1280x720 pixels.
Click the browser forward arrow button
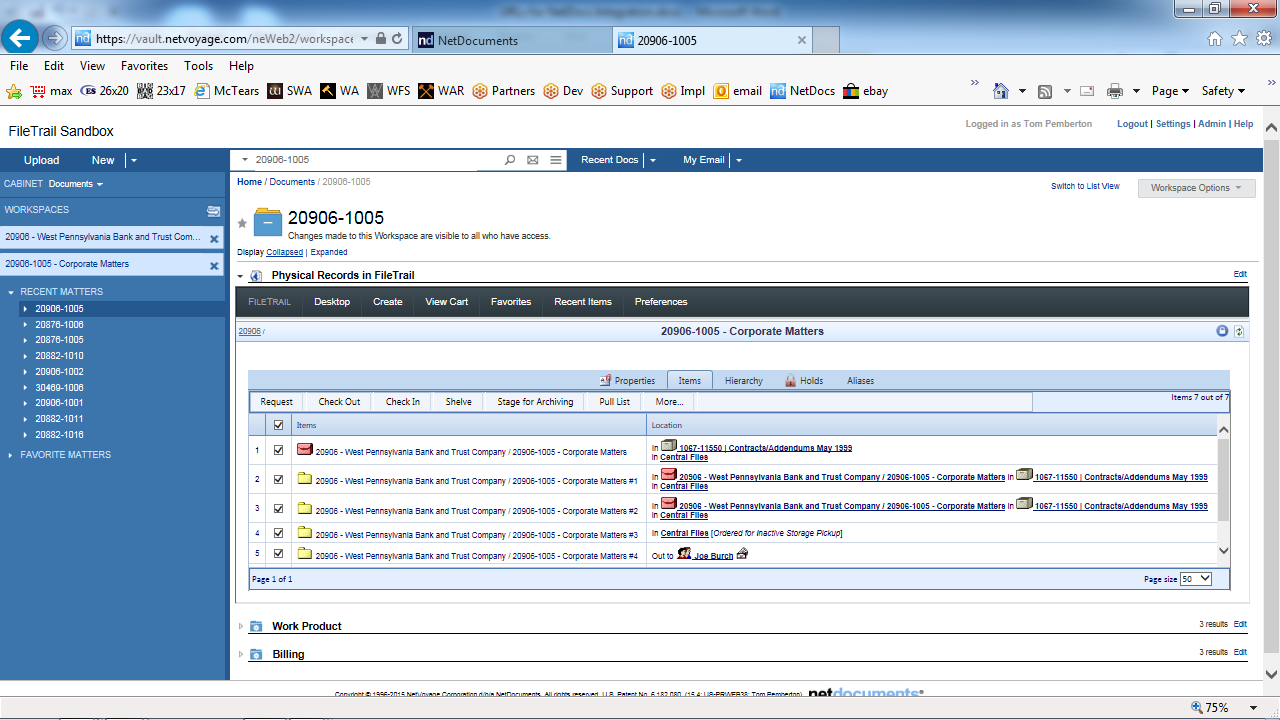(x=54, y=39)
